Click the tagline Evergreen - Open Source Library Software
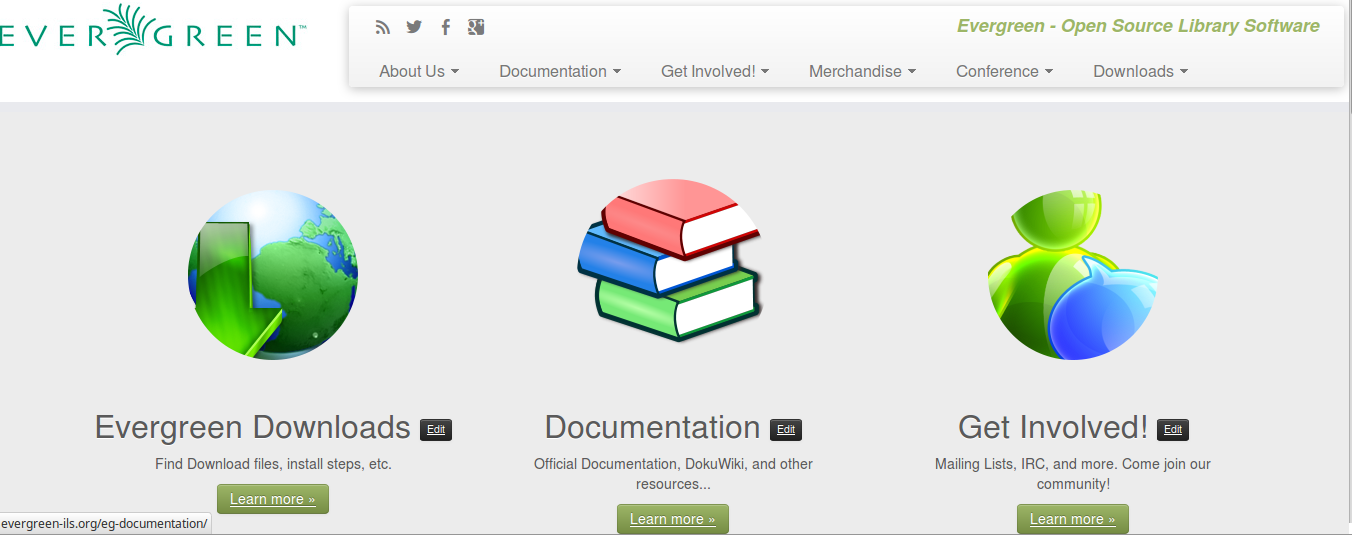The height and width of the screenshot is (536, 1352). 1138,26
